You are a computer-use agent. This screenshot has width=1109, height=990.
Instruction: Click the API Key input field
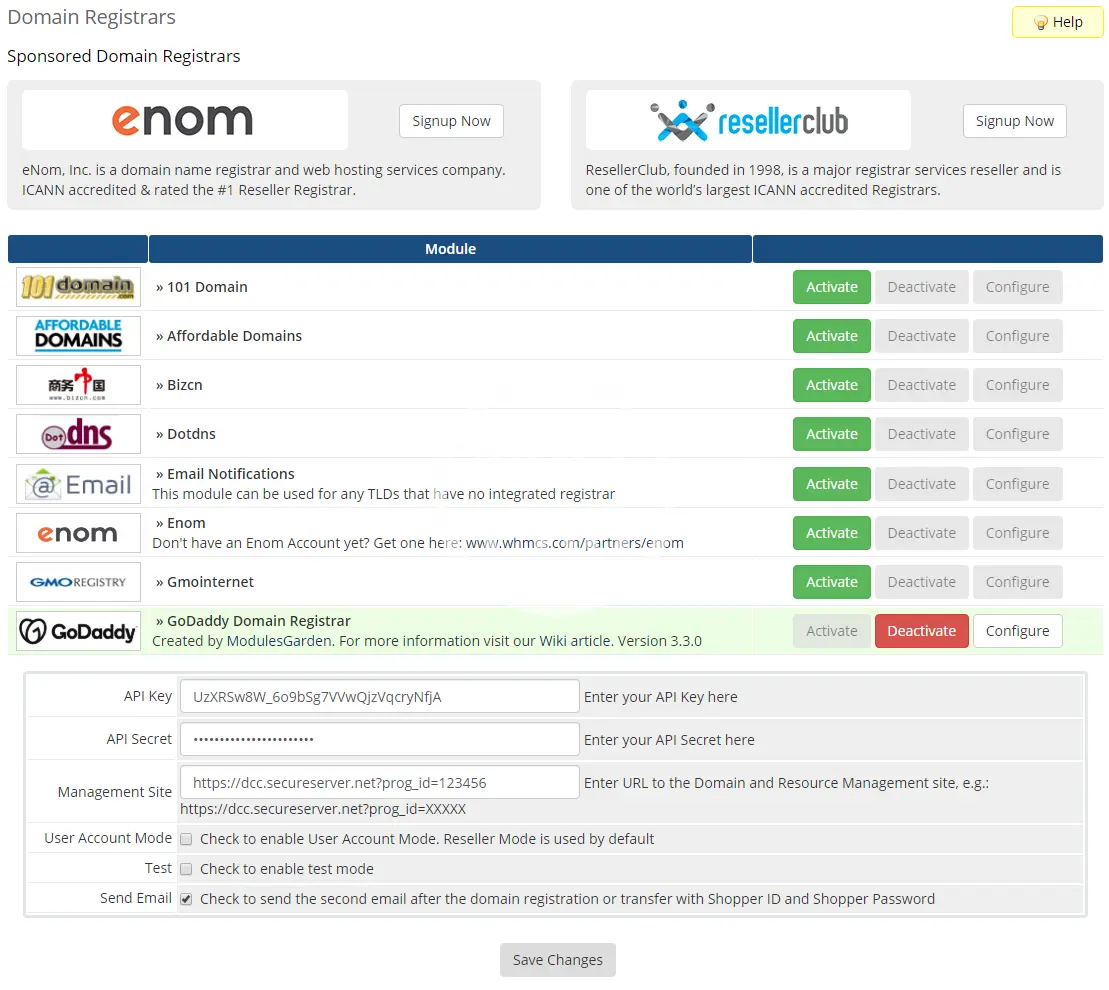point(379,697)
